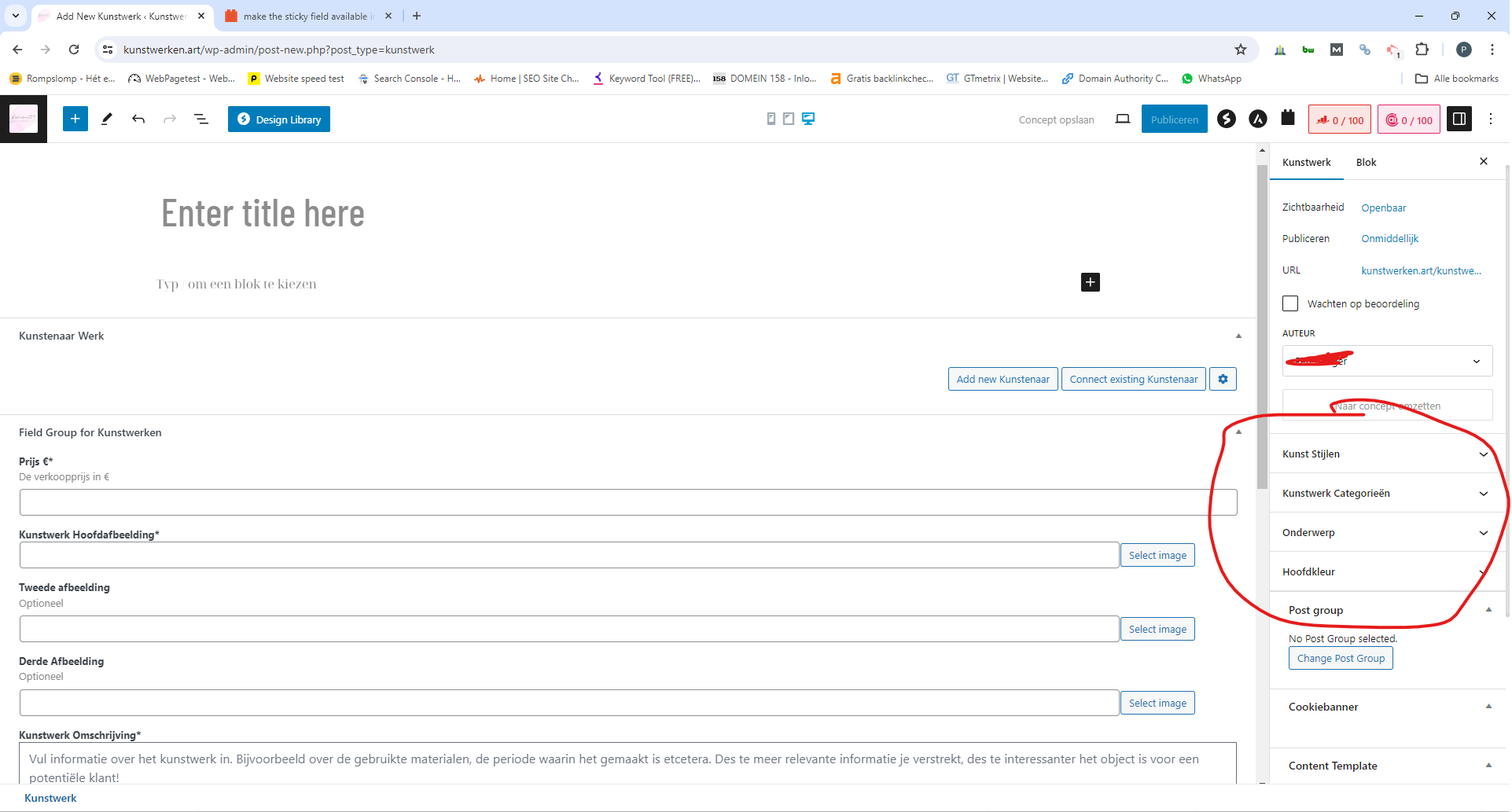Screen dimensions: 1512x812
Task: Switch to the sticky field browser tab
Action: coord(308,16)
